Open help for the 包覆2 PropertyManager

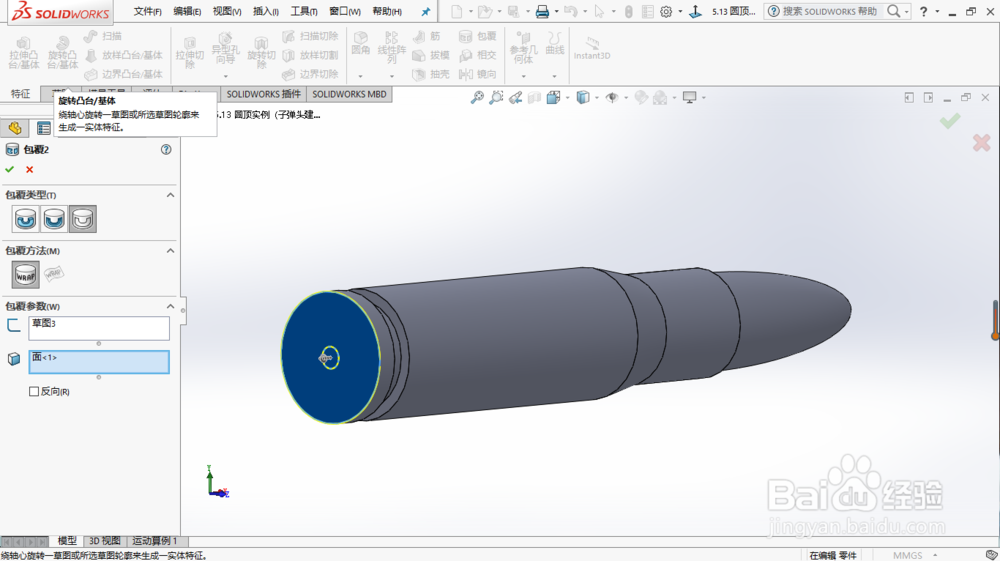click(x=166, y=149)
